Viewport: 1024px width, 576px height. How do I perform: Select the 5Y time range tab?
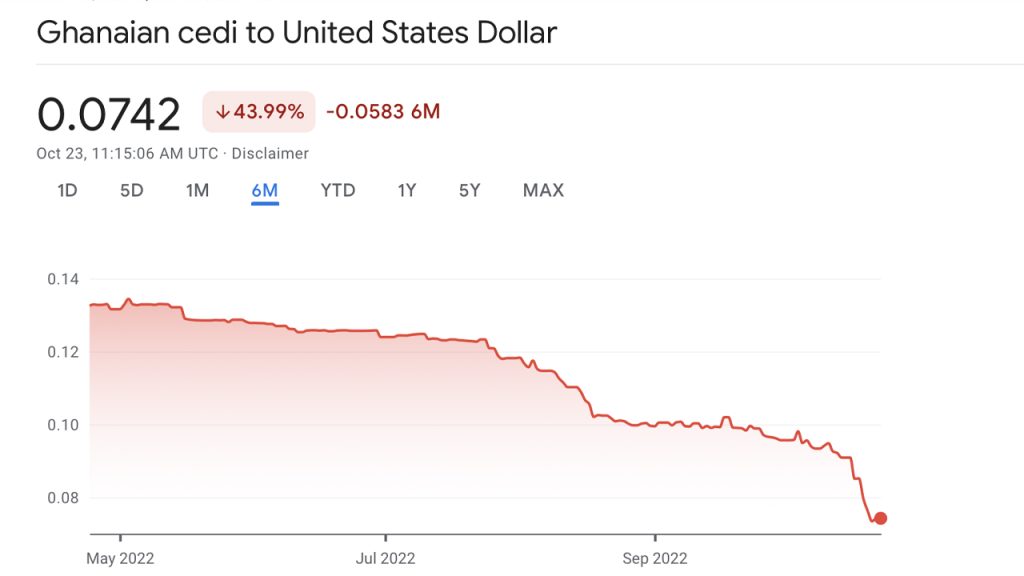point(468,190)
